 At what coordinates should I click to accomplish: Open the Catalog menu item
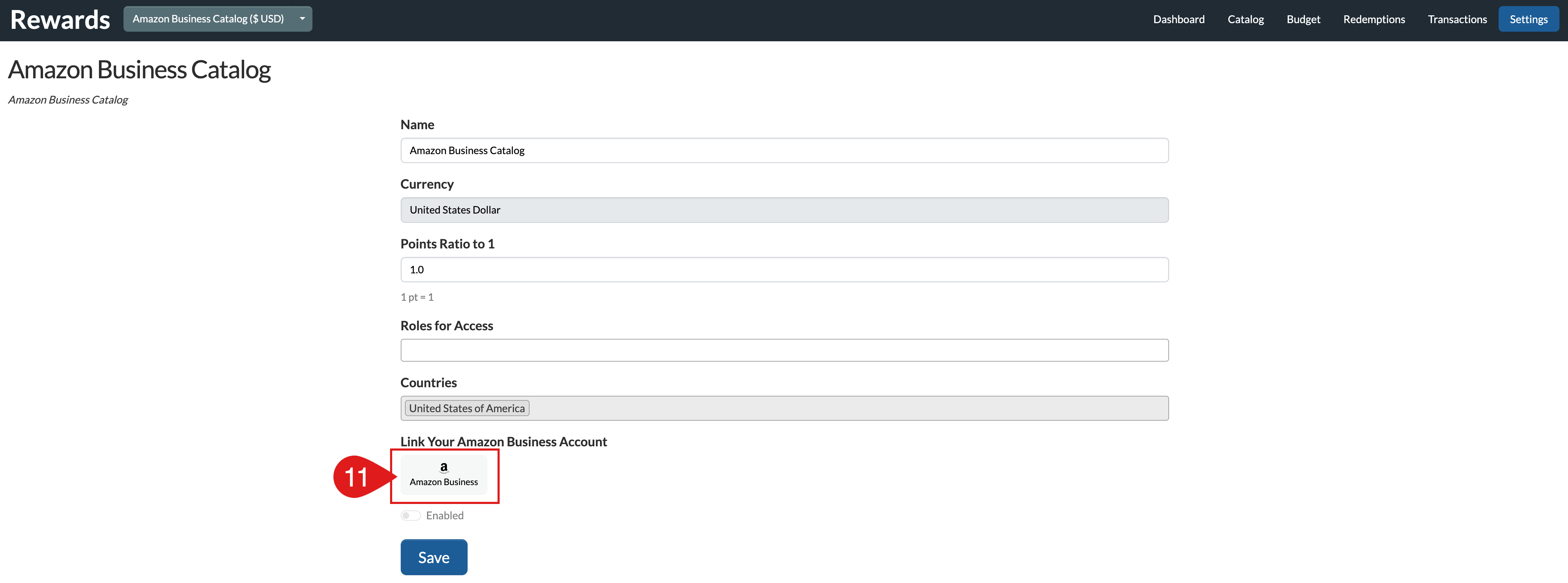[x=1245, y=20]
